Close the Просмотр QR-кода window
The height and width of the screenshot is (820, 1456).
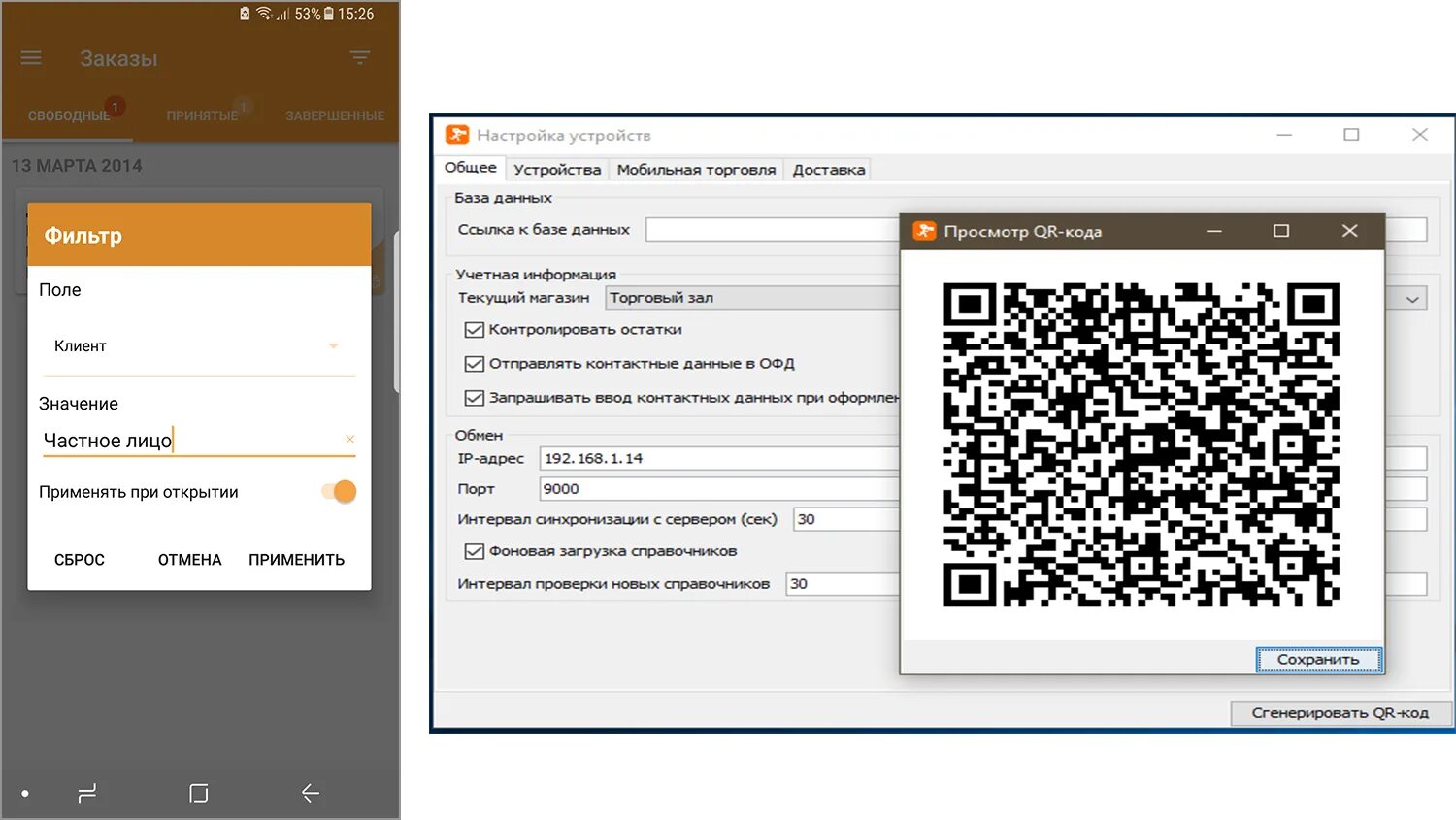tap(1349, 231)
